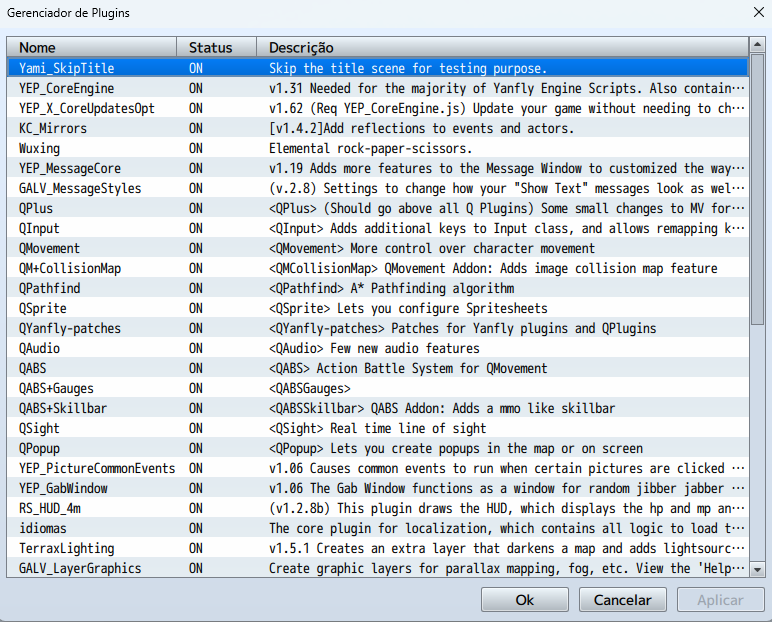Click the ON status of TerraxLighting
Screen dimensions: 772x622
[x=196, y=549]
